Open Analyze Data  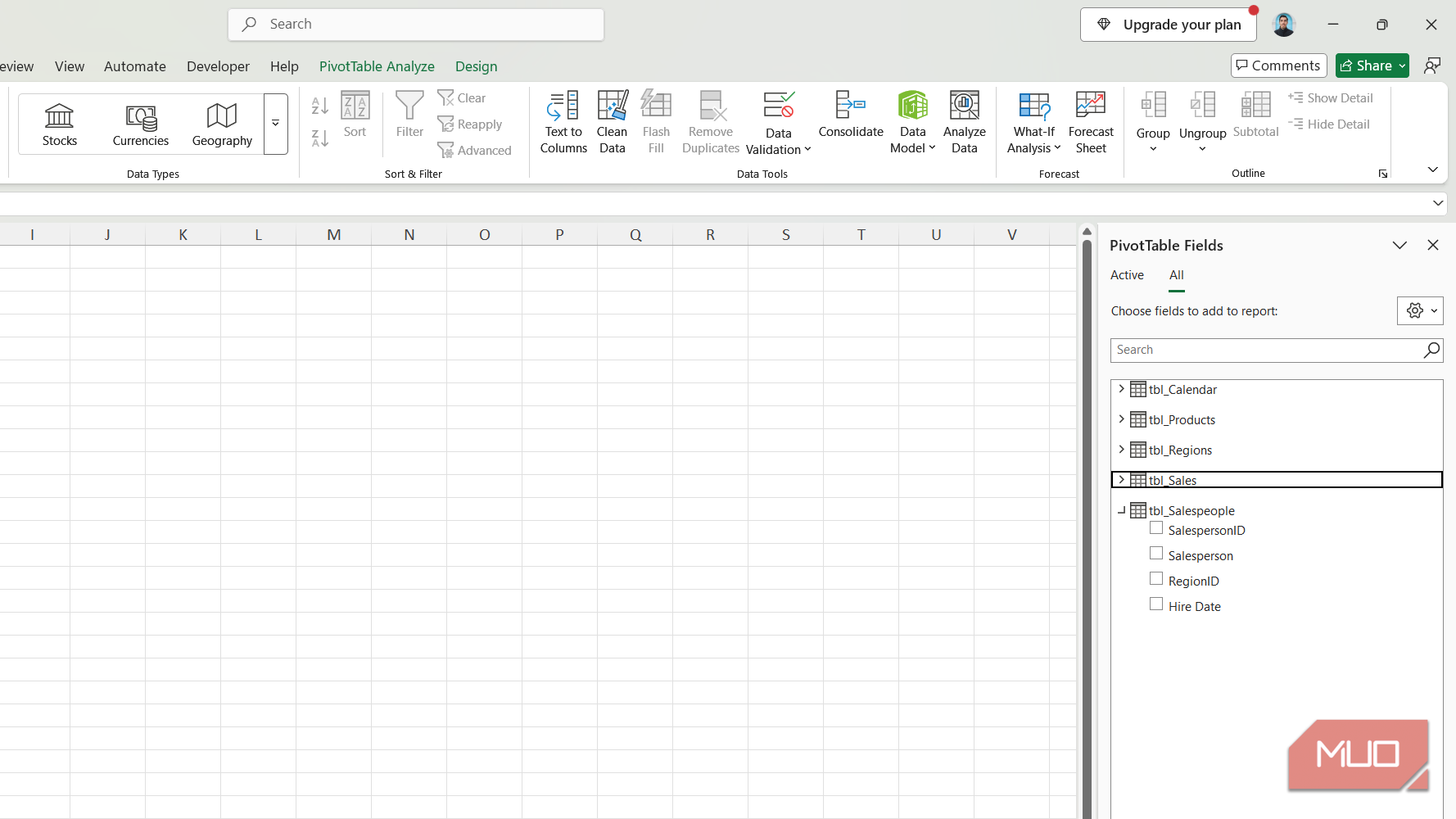point(964,122)
